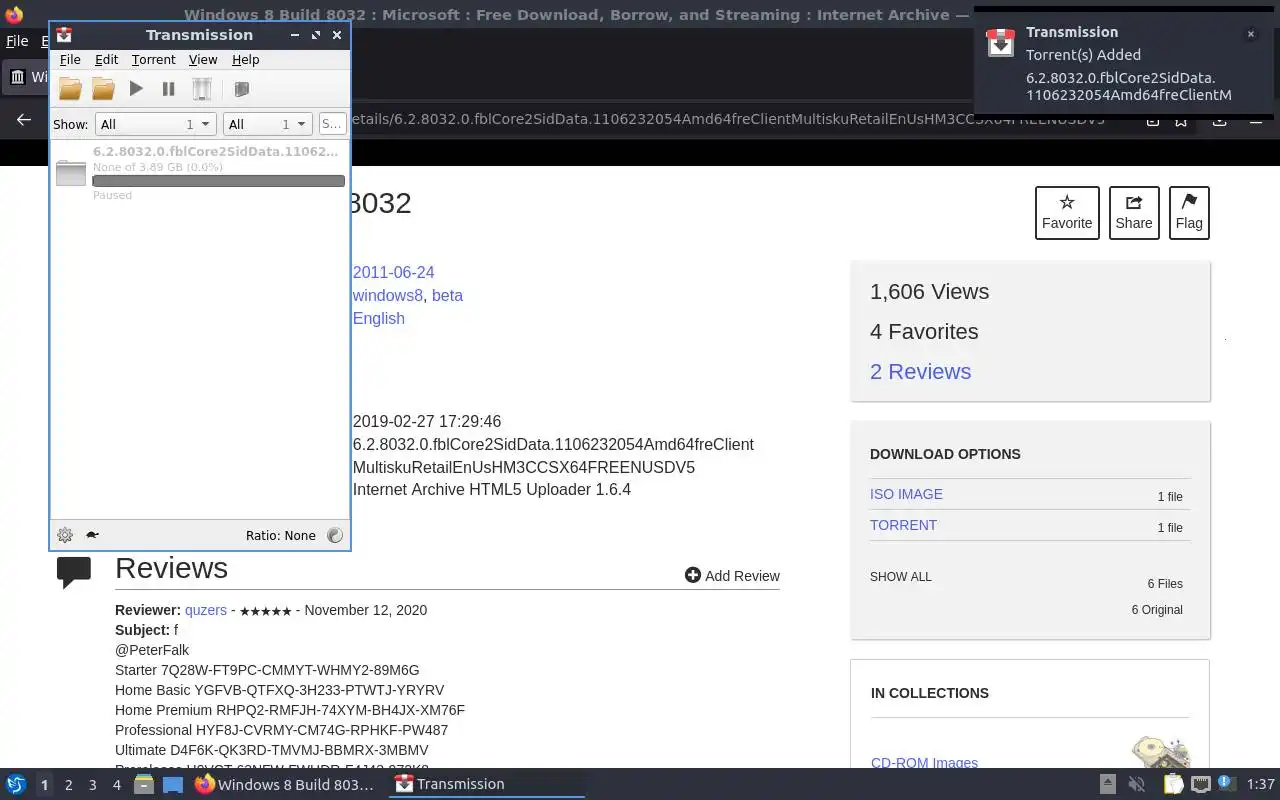Switch to workspace 2
Viewport: 1280px width, 800px height.
click(68, 785)
